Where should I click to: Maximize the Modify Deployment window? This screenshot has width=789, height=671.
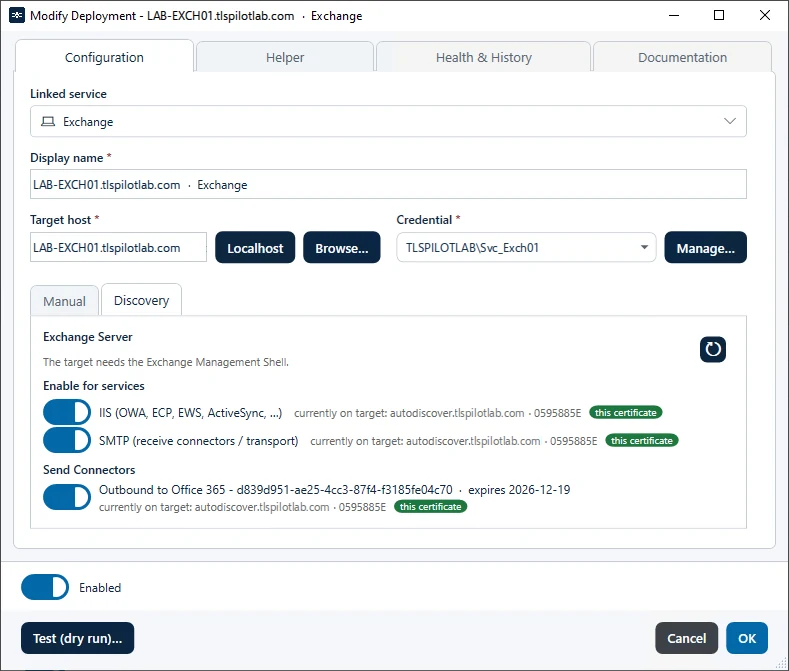(x=719, y=15)
